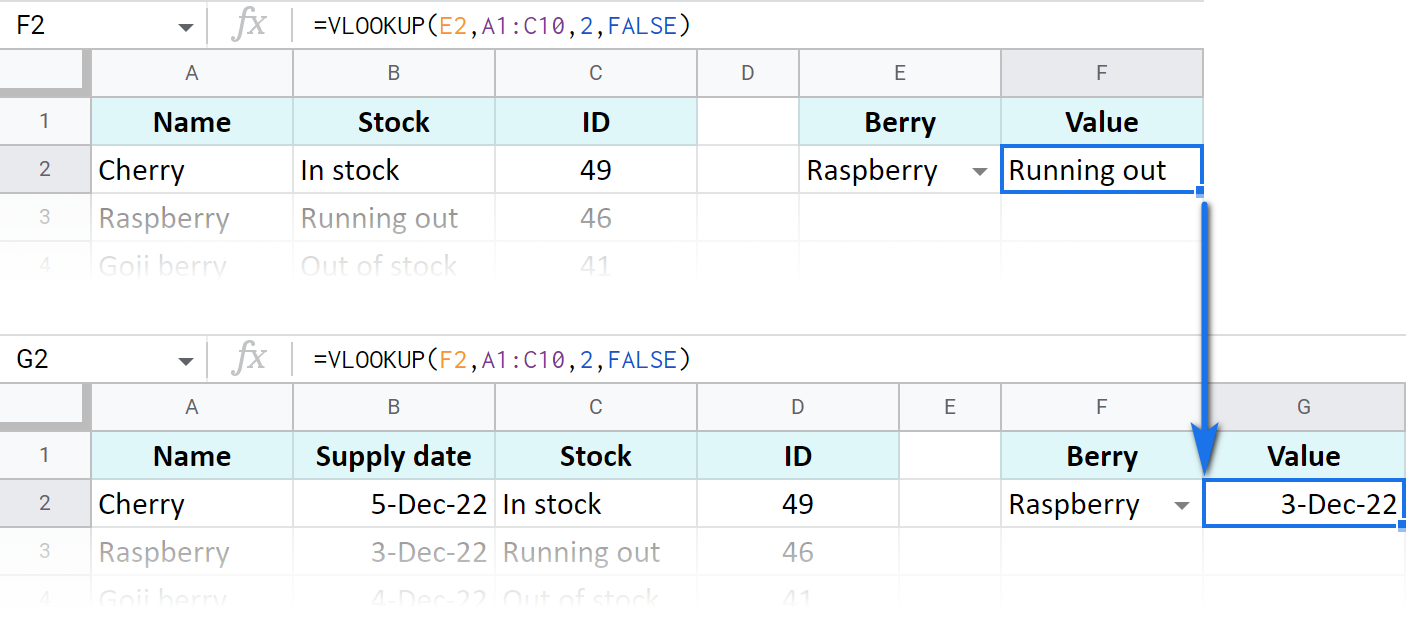
Task: Click the fill handle on the F2 selection
Action: tap(1200, 192)
